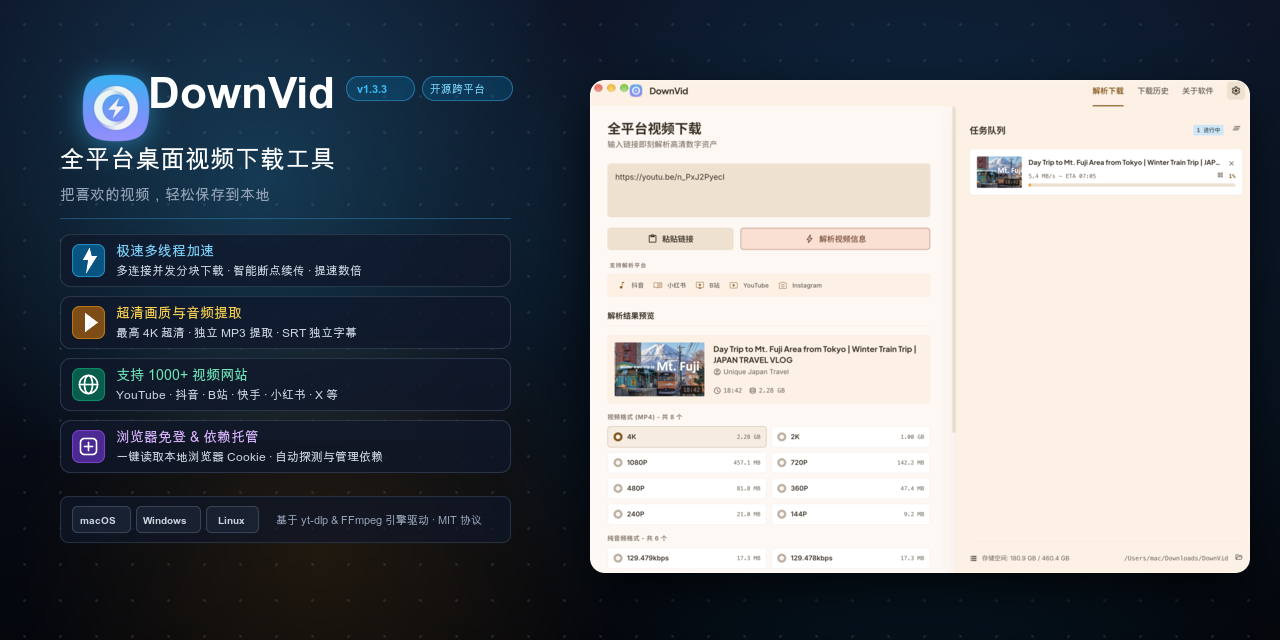Click the 粘贴链接 button

click(x=670, y=239)
